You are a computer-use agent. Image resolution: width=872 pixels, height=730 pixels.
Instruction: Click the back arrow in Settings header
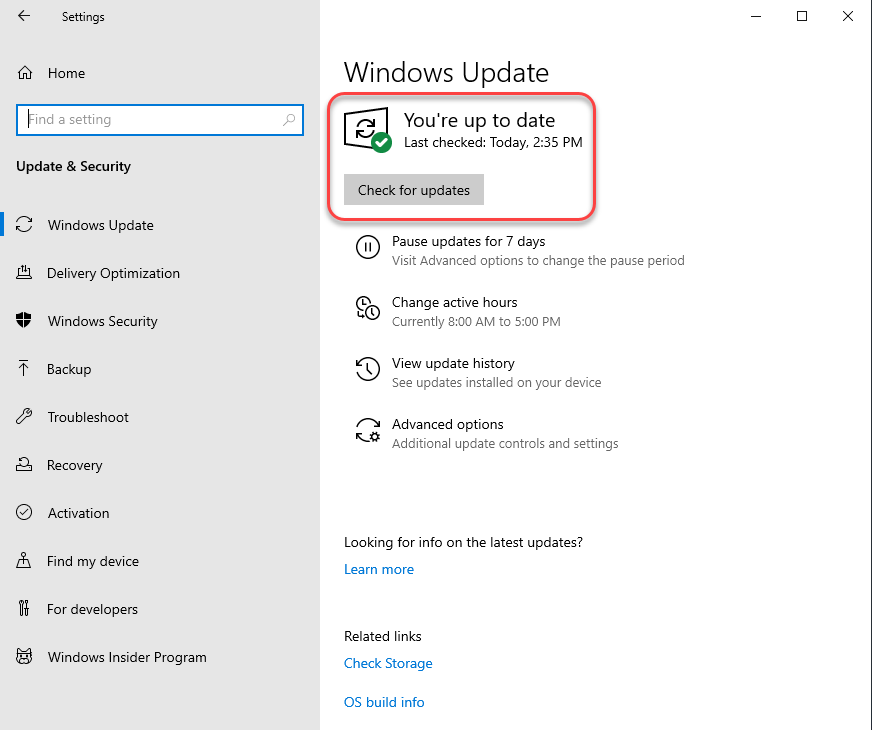(24, 17)
